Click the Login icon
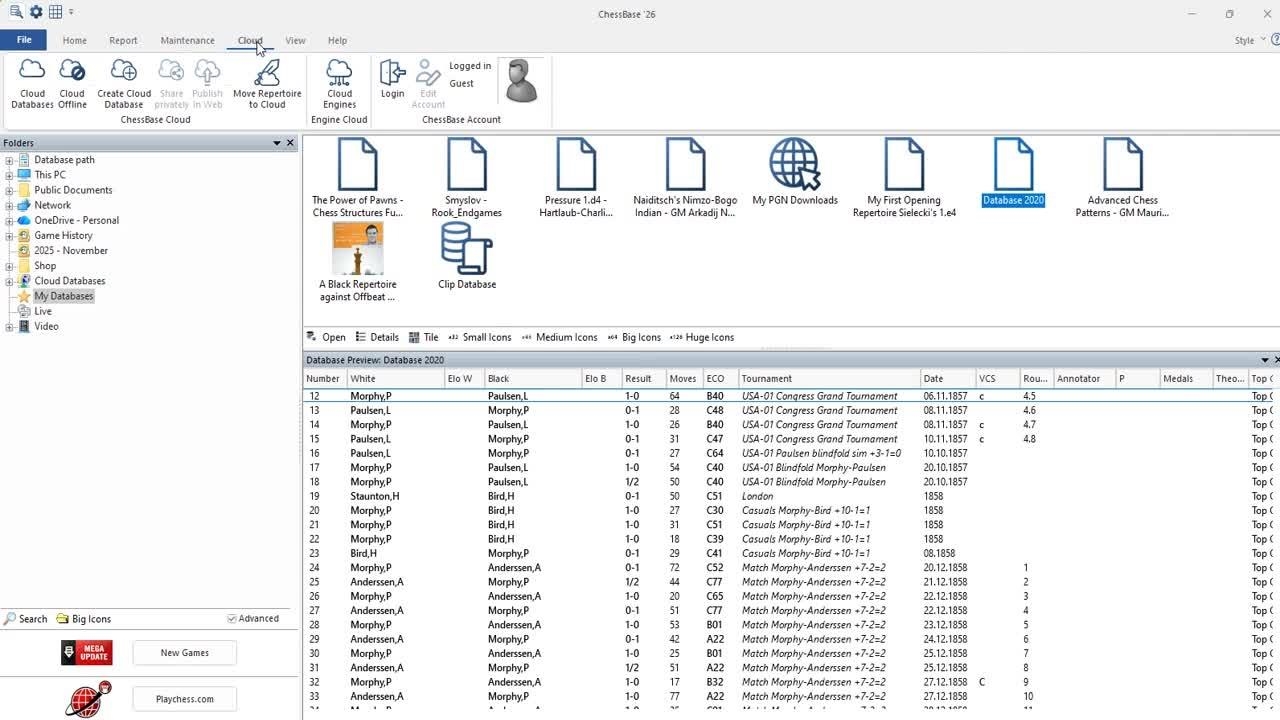The image size is (1280, 720). pos(392,80)
